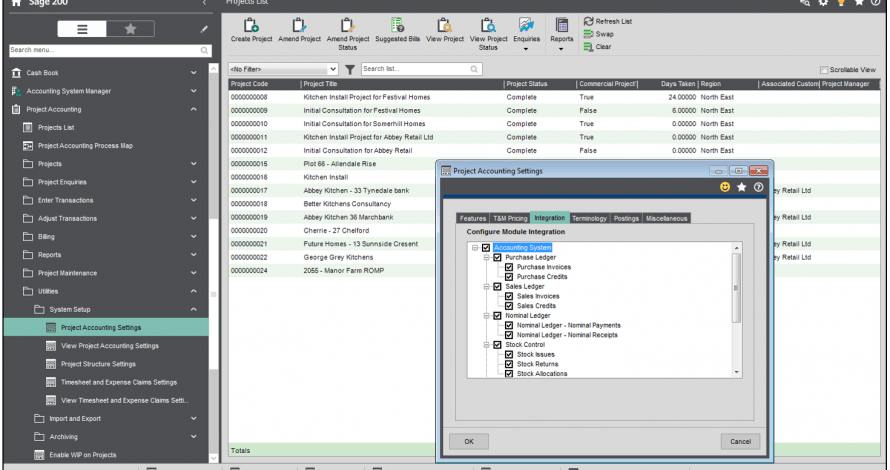Toggle Nominal Ledger - Nominal Payments checkbox
This screenshot has height=470, width=890.
point(509,325)
